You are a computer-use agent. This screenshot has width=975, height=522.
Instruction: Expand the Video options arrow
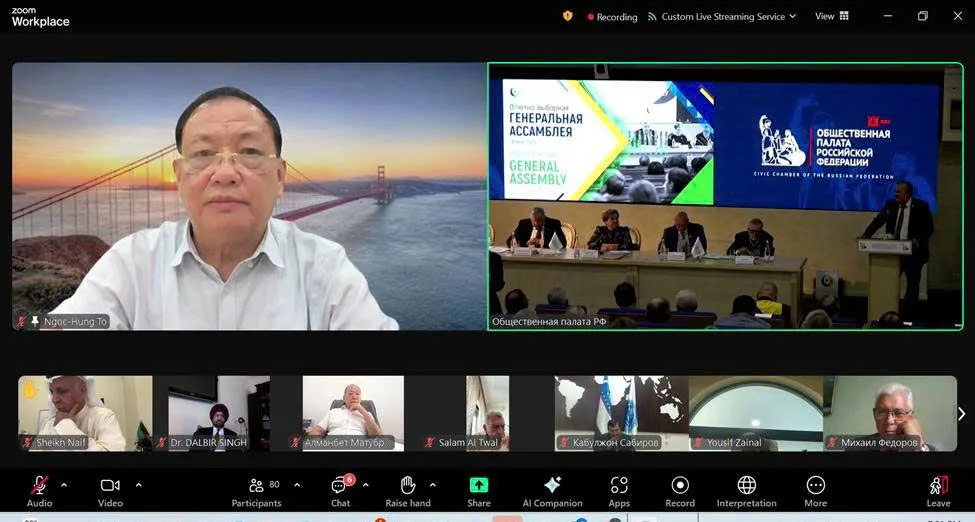pyautogui.click(x=138, y=485)
